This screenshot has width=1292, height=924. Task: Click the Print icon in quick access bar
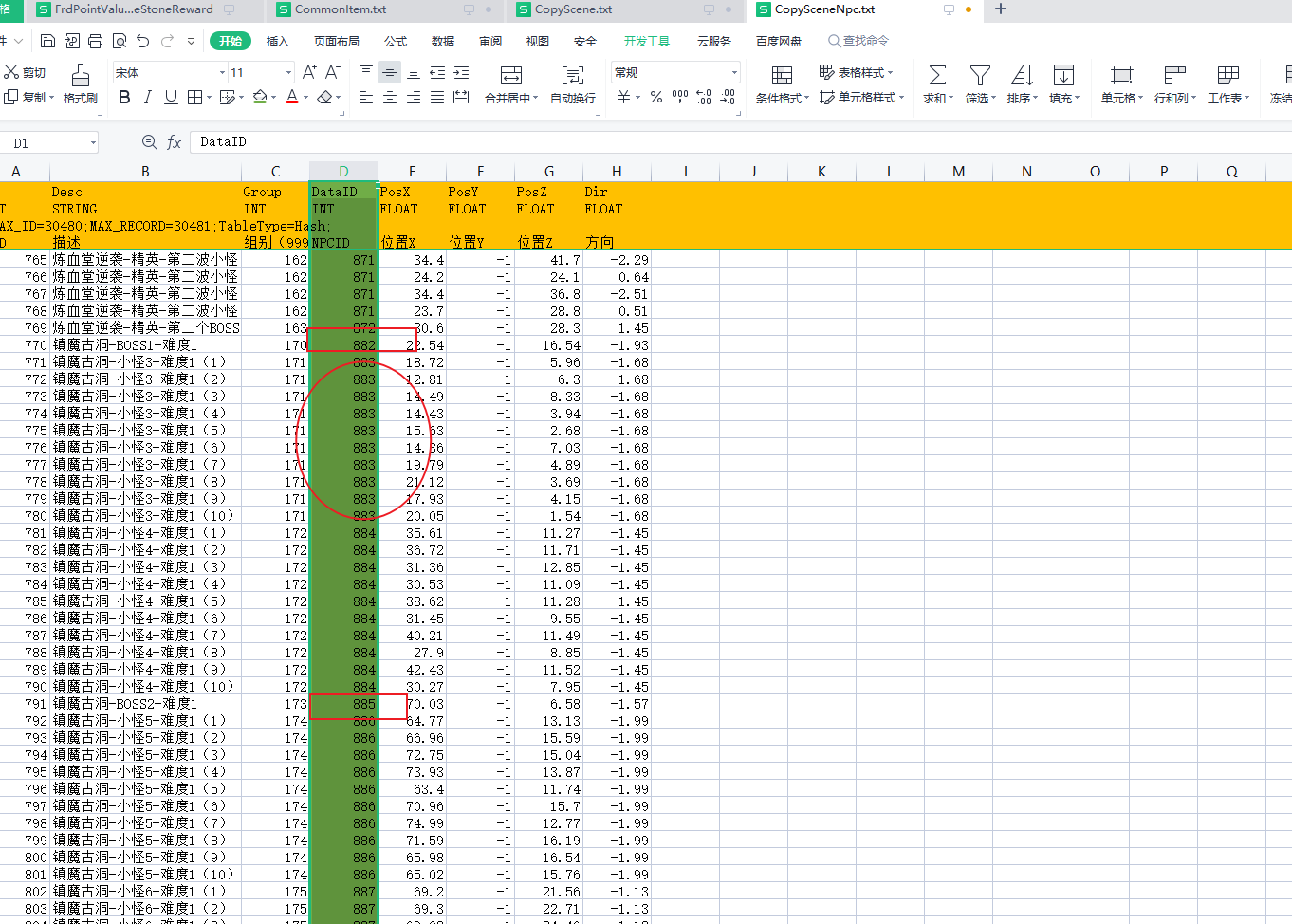[x=95, y=41]
